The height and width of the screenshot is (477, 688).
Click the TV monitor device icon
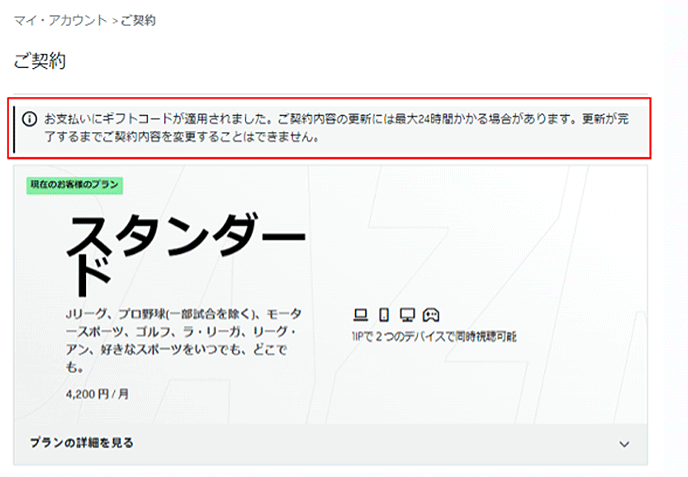click(408, 315)
